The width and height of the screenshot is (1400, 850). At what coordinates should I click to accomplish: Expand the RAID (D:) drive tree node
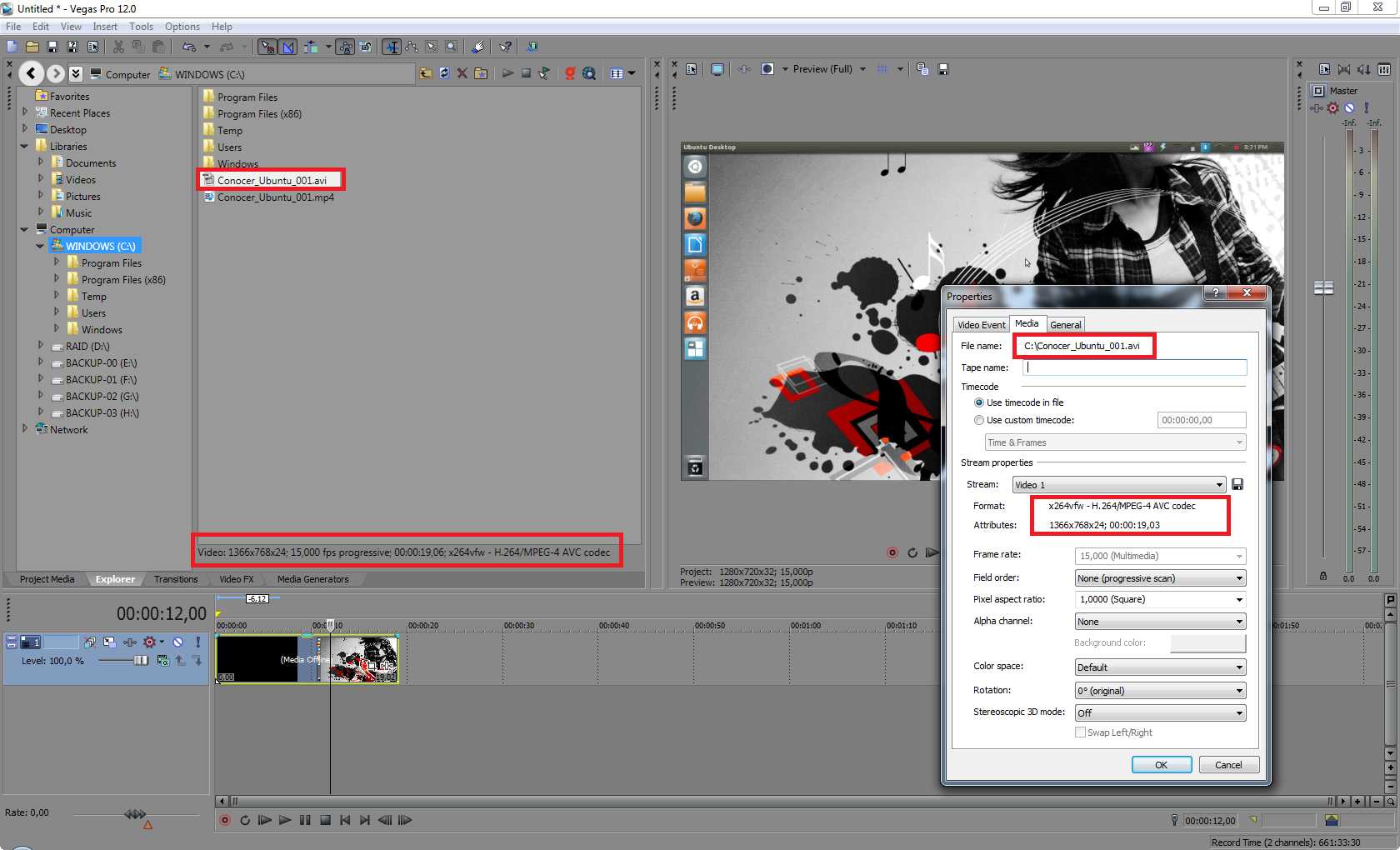pyautogui.click(x=40, y=346)
